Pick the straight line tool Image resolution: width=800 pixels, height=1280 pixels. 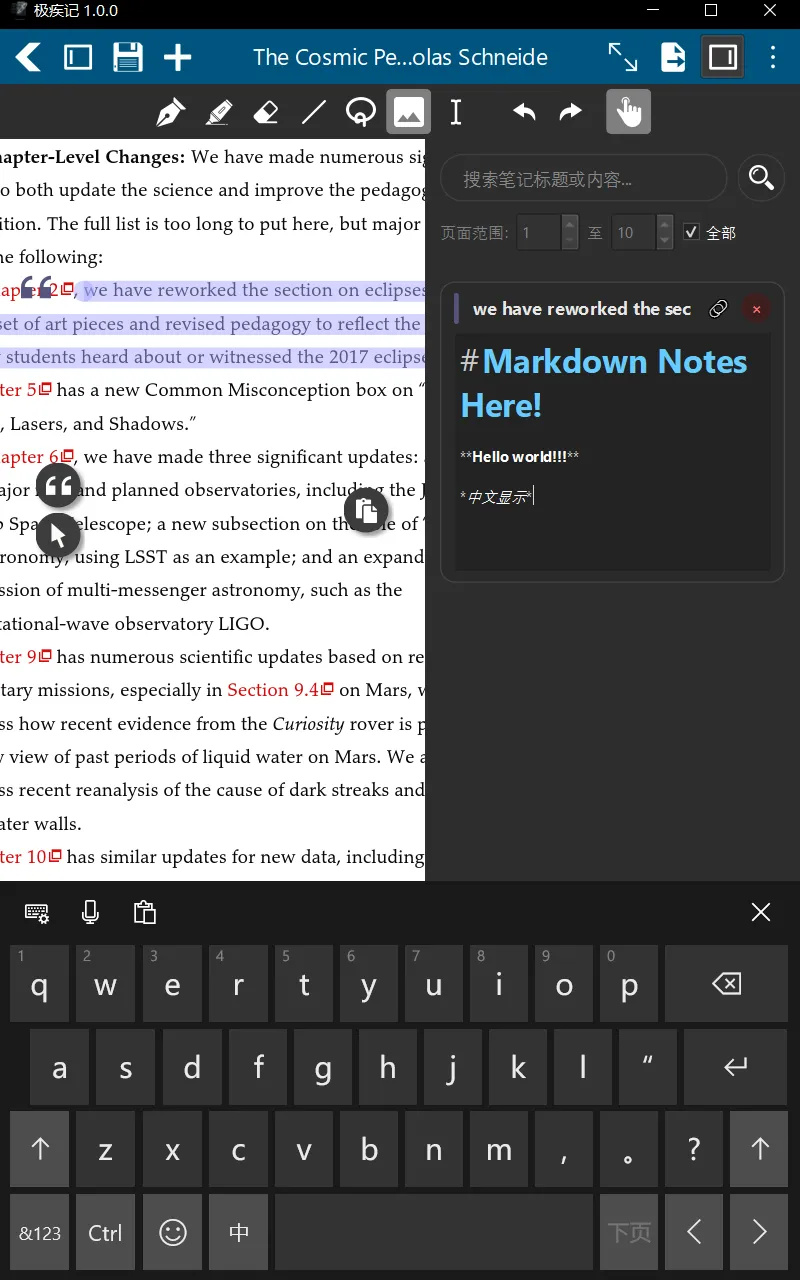pyautogui.click(x=314, y=112)
